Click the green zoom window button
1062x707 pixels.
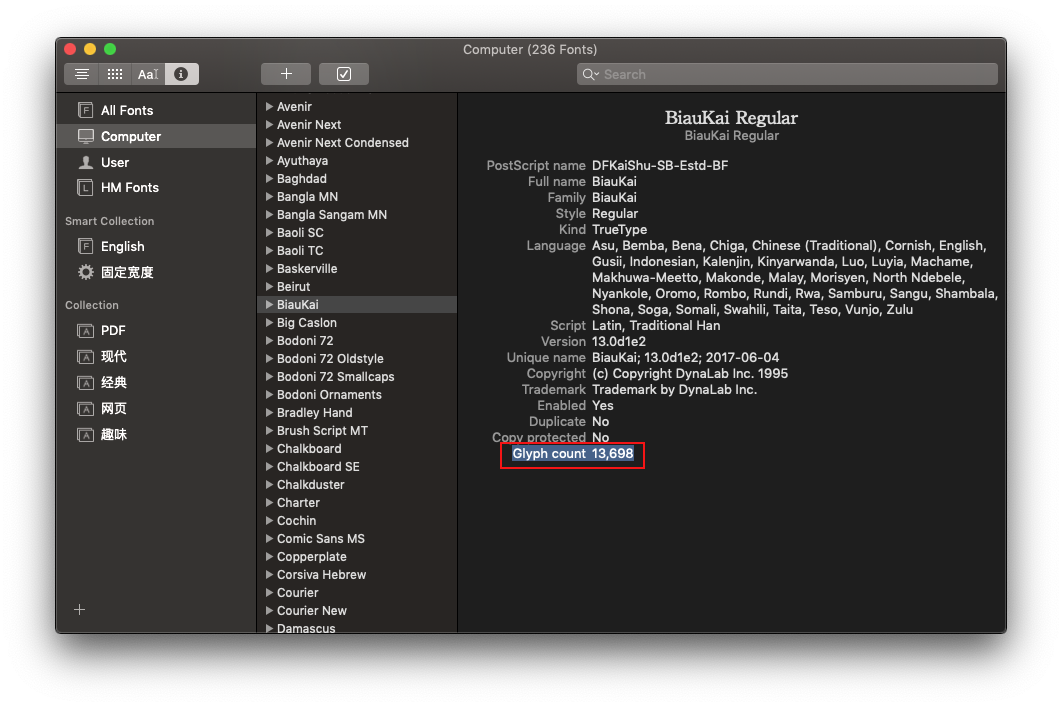110,49
